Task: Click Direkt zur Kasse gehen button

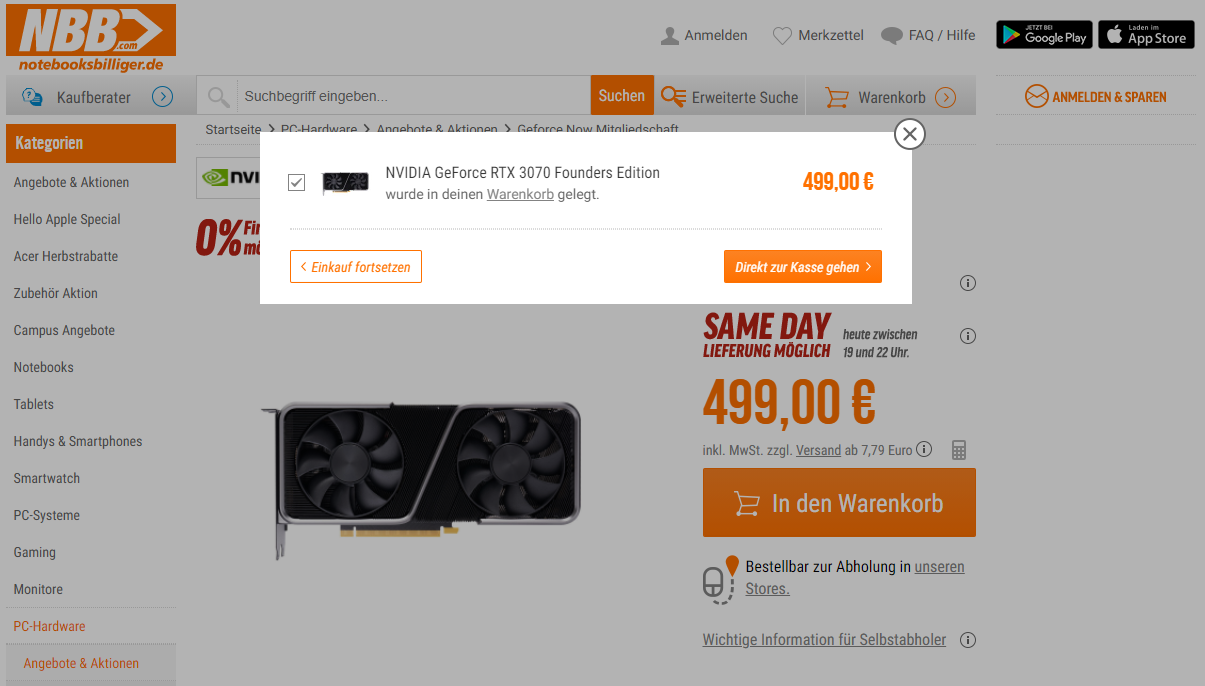Action: (x=803, y=267)
